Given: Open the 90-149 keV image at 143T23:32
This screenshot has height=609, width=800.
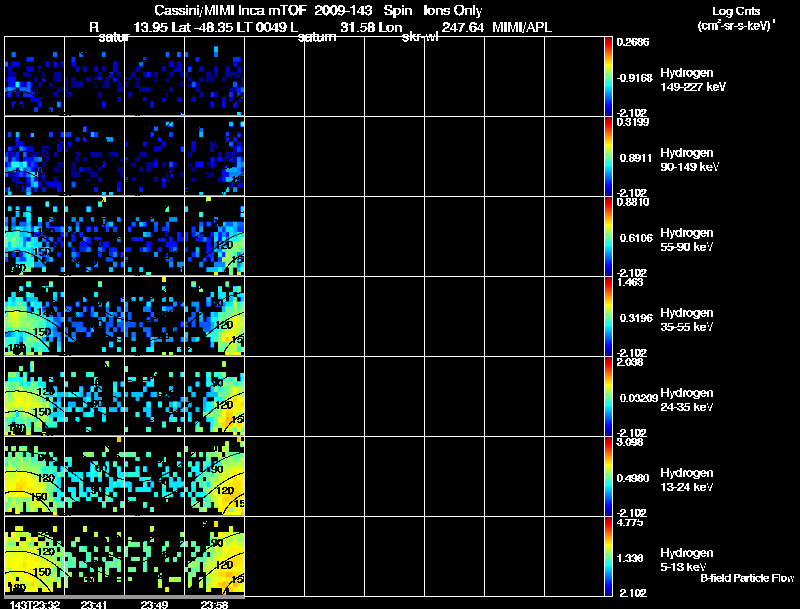Looking at the screenshot, I should tap(34, 156).
